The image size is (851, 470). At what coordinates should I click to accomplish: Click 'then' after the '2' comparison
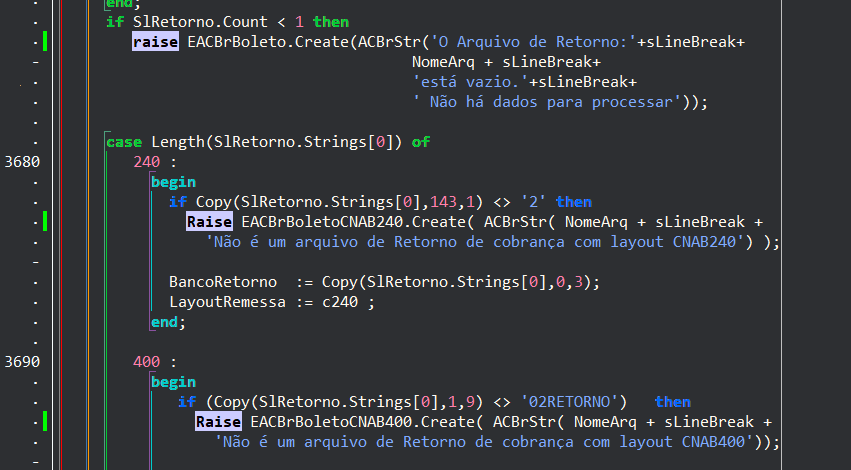coord(574,202)
